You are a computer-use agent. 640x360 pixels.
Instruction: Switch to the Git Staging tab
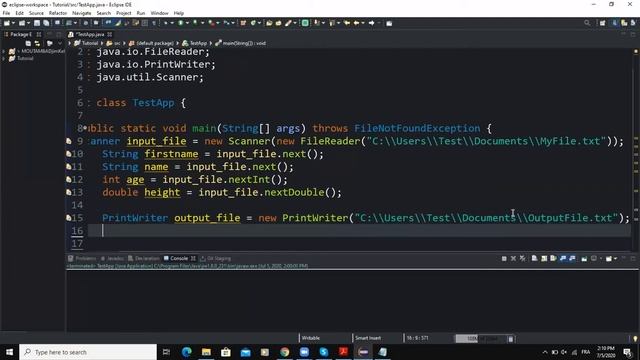point(216,258)
